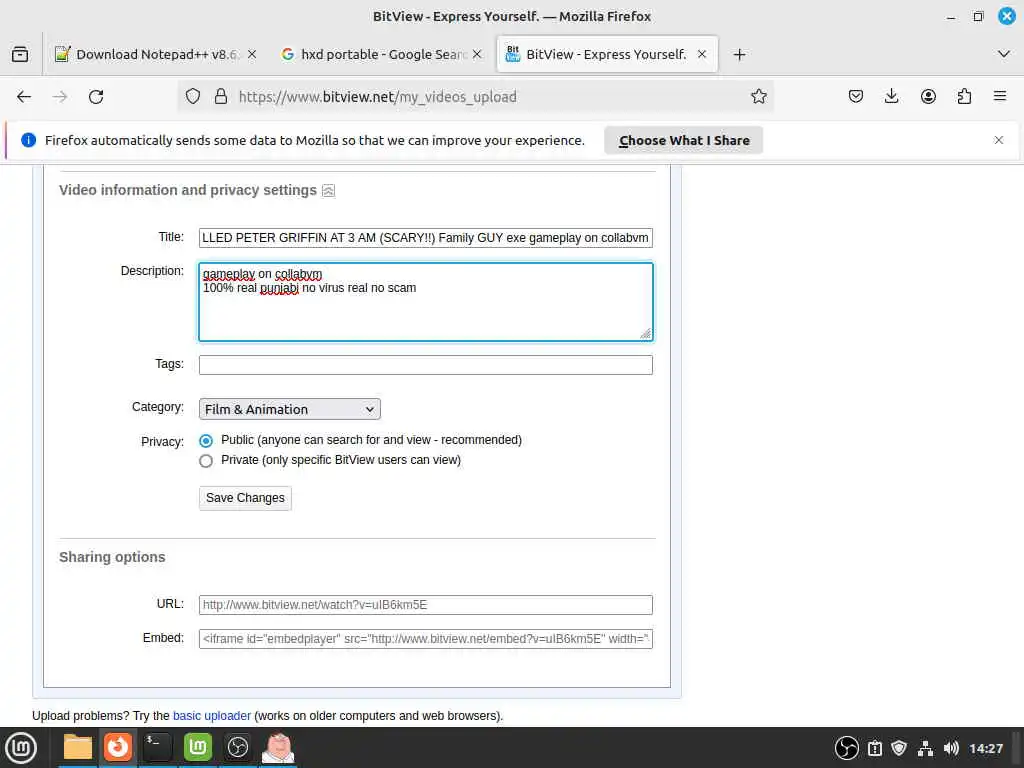Dismiss the Mozilla data notification bar
Viewport: 1024px width, 768px height.
(x=999, y=140)
